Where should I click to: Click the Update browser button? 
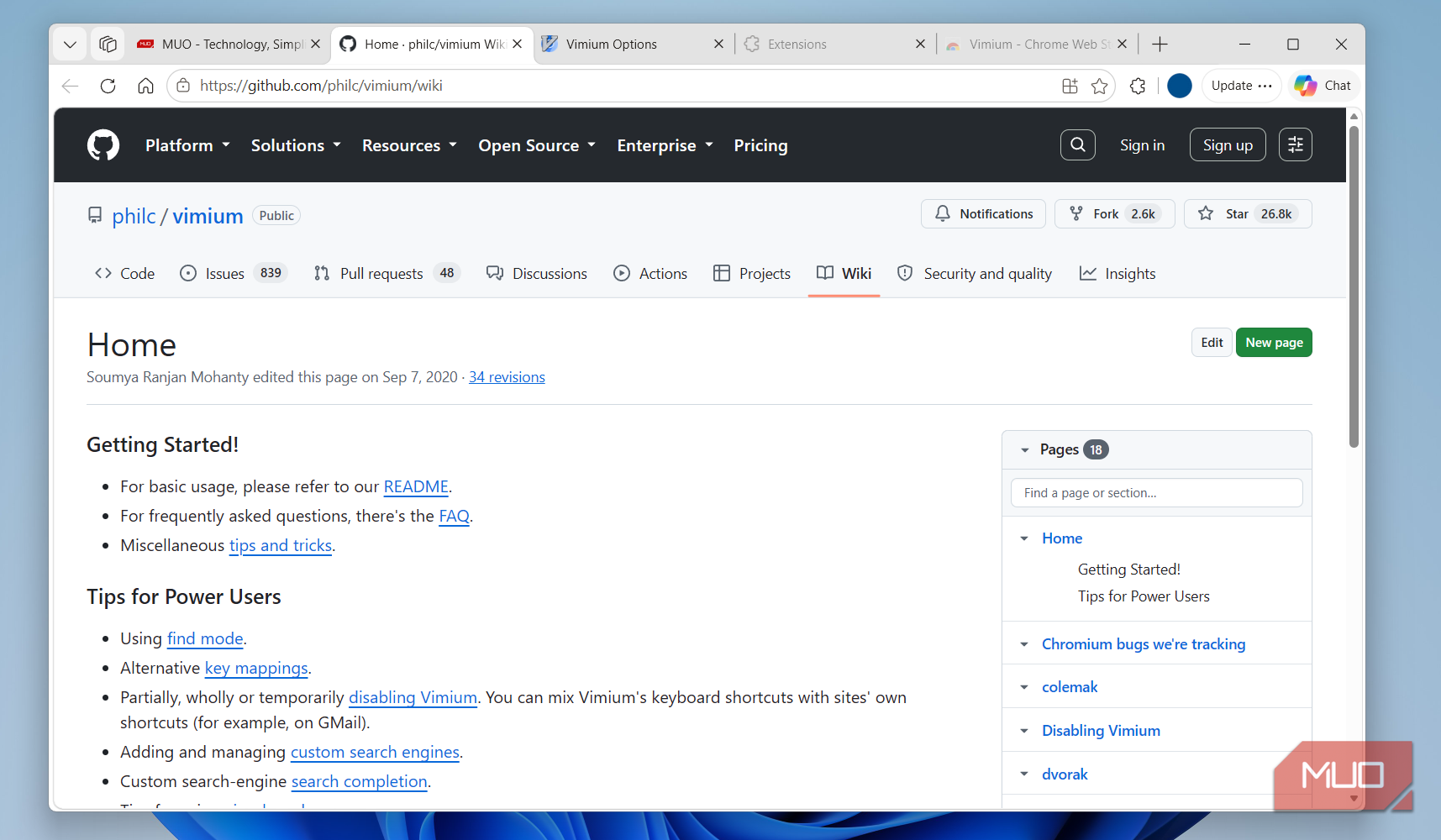pos(1242,86)
